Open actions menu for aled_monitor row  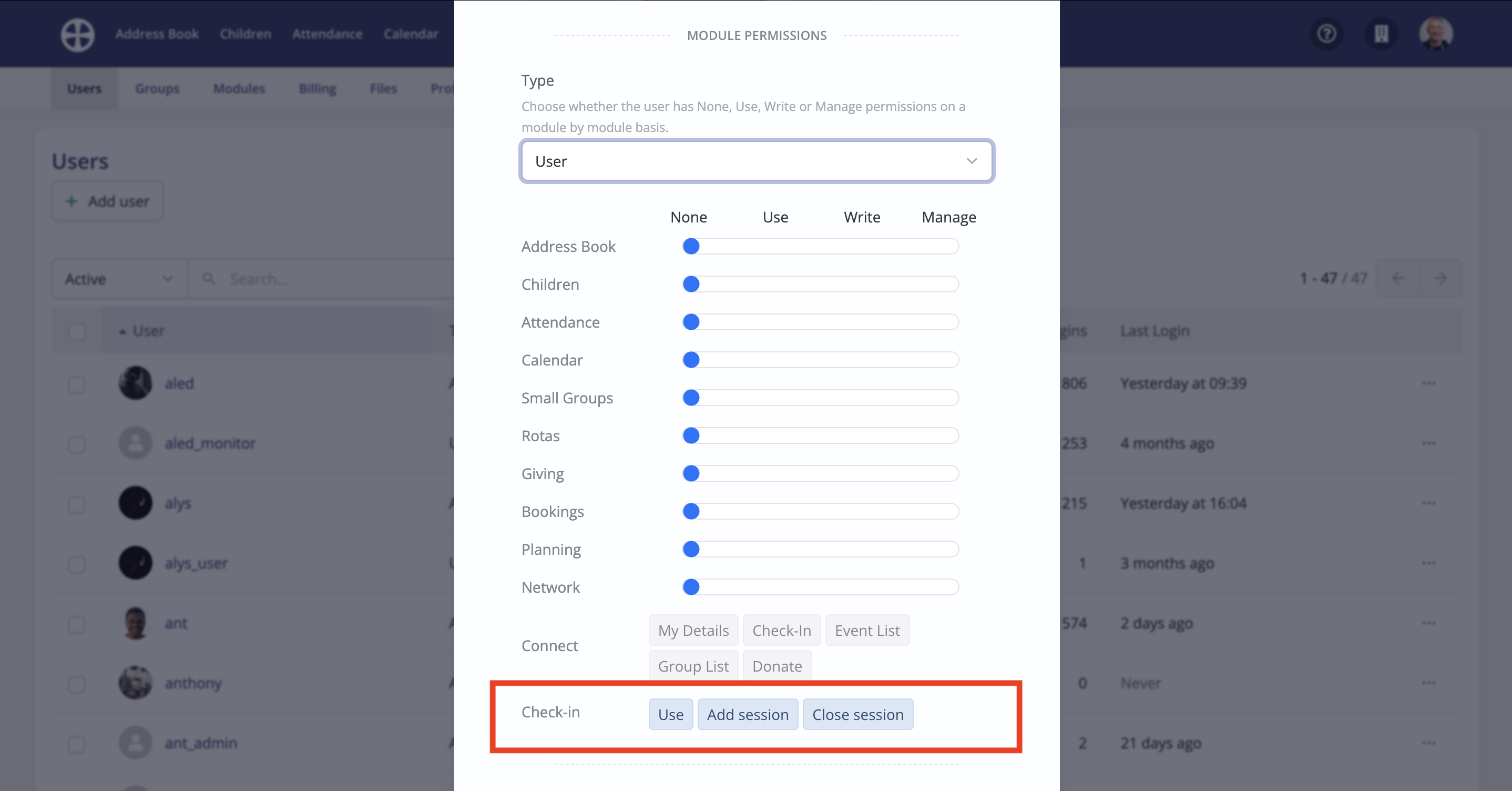pyautogui.click(x=1428, y=443)
